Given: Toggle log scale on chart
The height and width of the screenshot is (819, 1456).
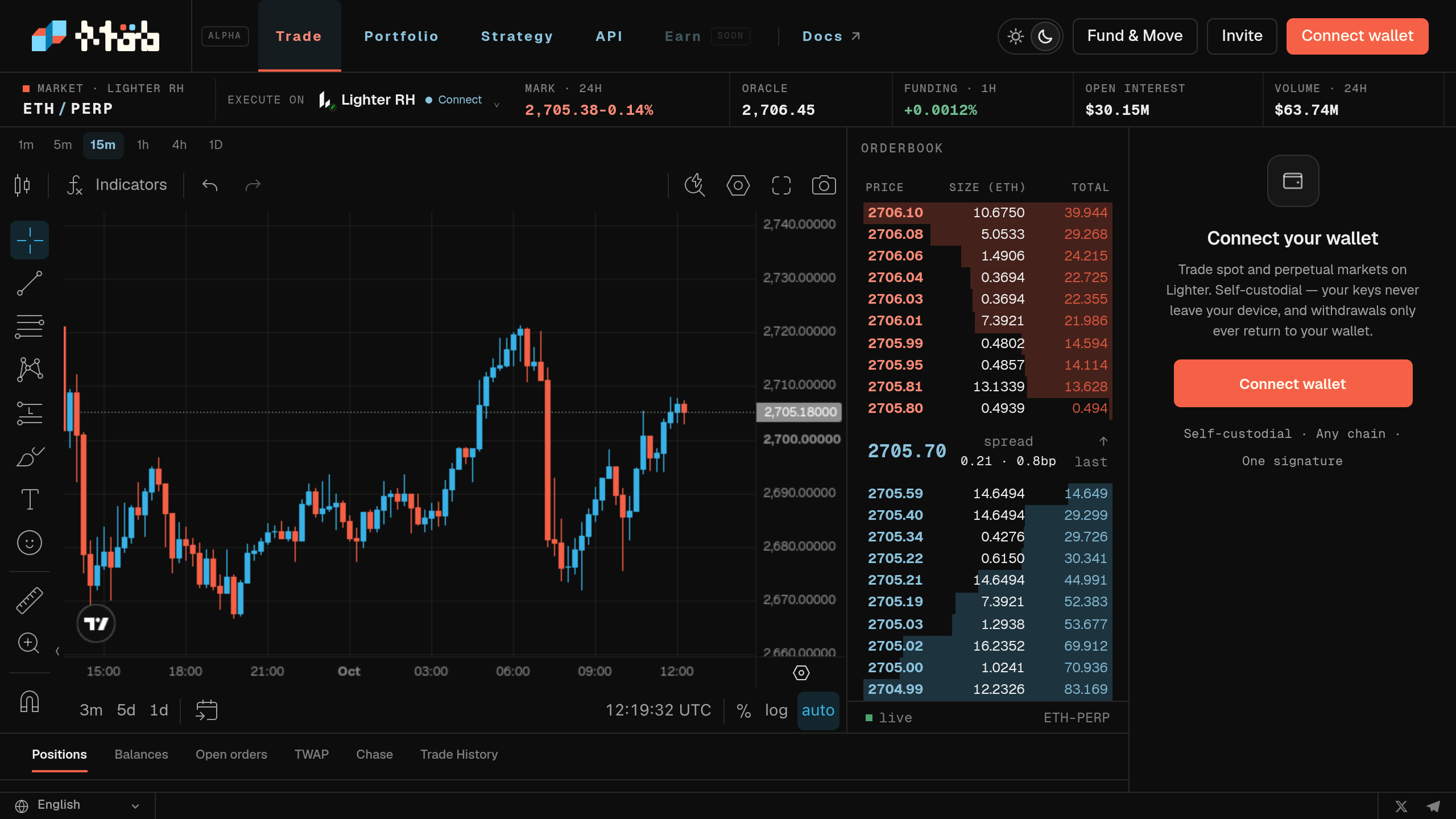Looking at the screenshot, I should coord(776,710).
